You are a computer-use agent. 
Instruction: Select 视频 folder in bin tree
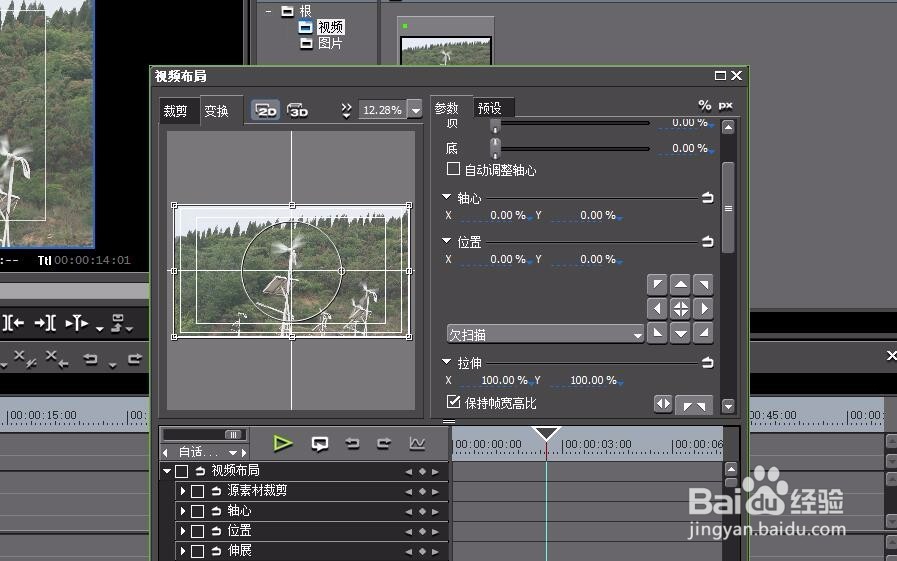[330, 27]
